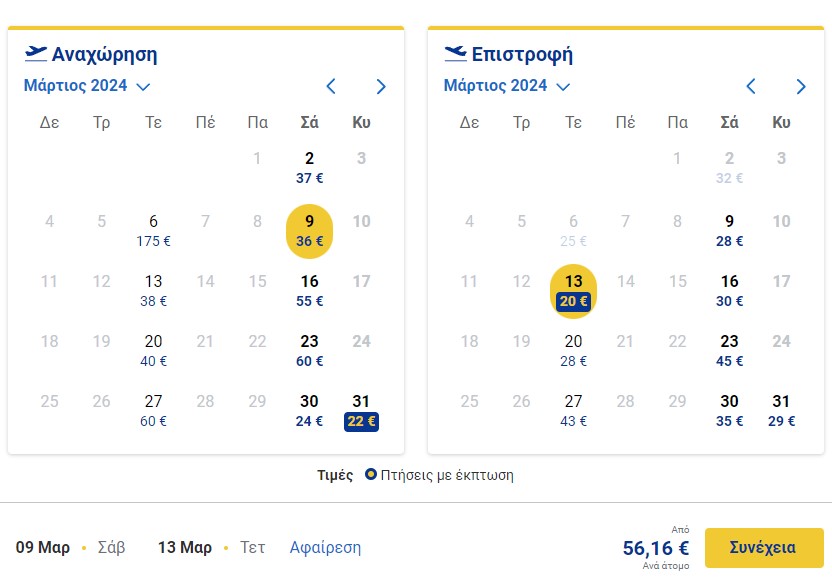Choose March 6 departure at 175 €
Screen dimensions: 832x579
(x=153, y=231)
